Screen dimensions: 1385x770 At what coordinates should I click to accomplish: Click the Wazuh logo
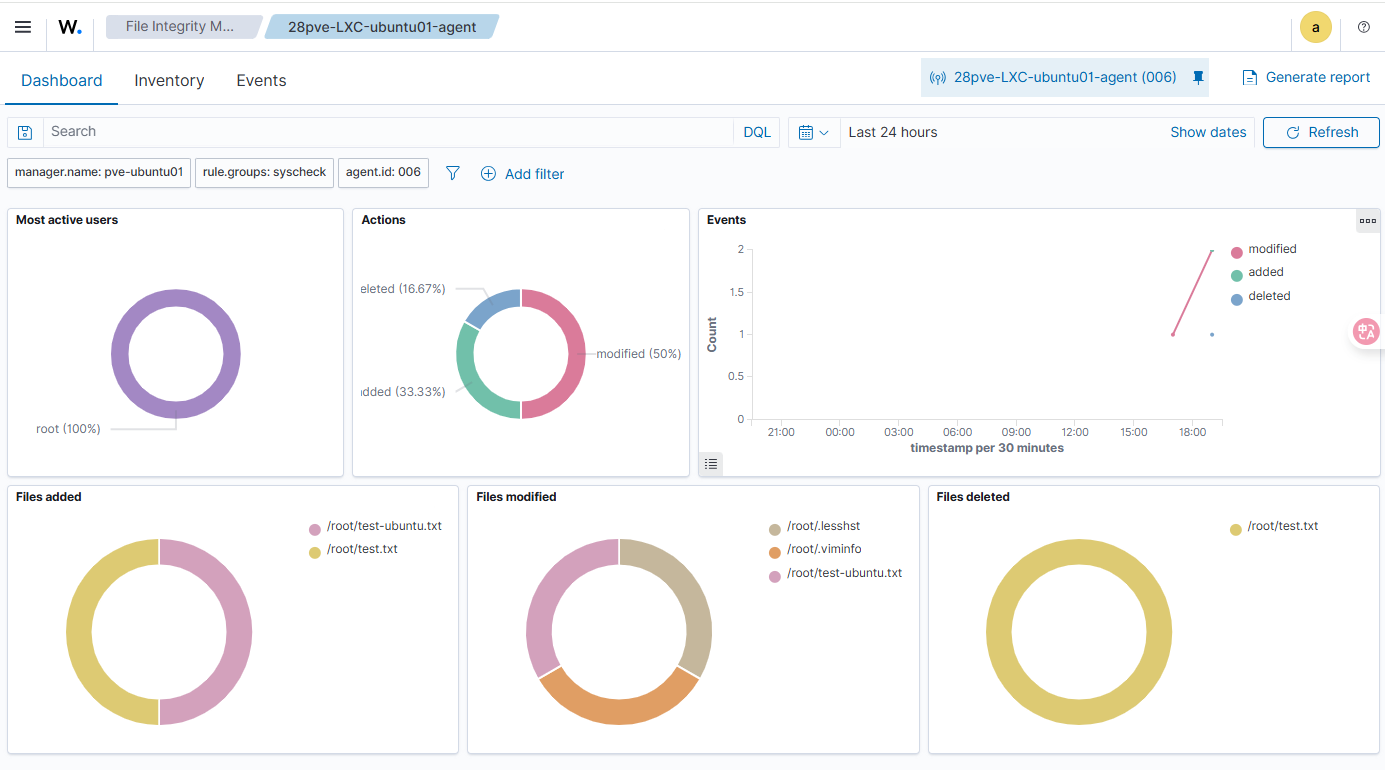68,27
